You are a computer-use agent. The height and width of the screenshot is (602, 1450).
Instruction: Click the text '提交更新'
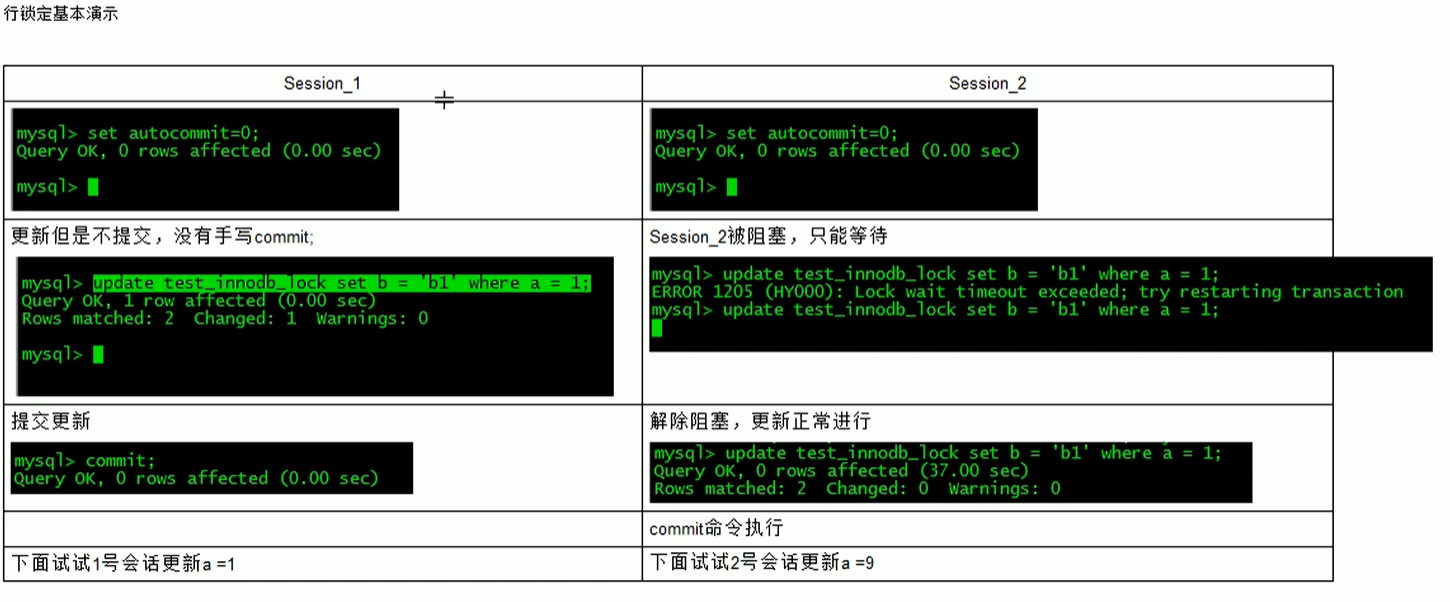(x=51, y=421)
